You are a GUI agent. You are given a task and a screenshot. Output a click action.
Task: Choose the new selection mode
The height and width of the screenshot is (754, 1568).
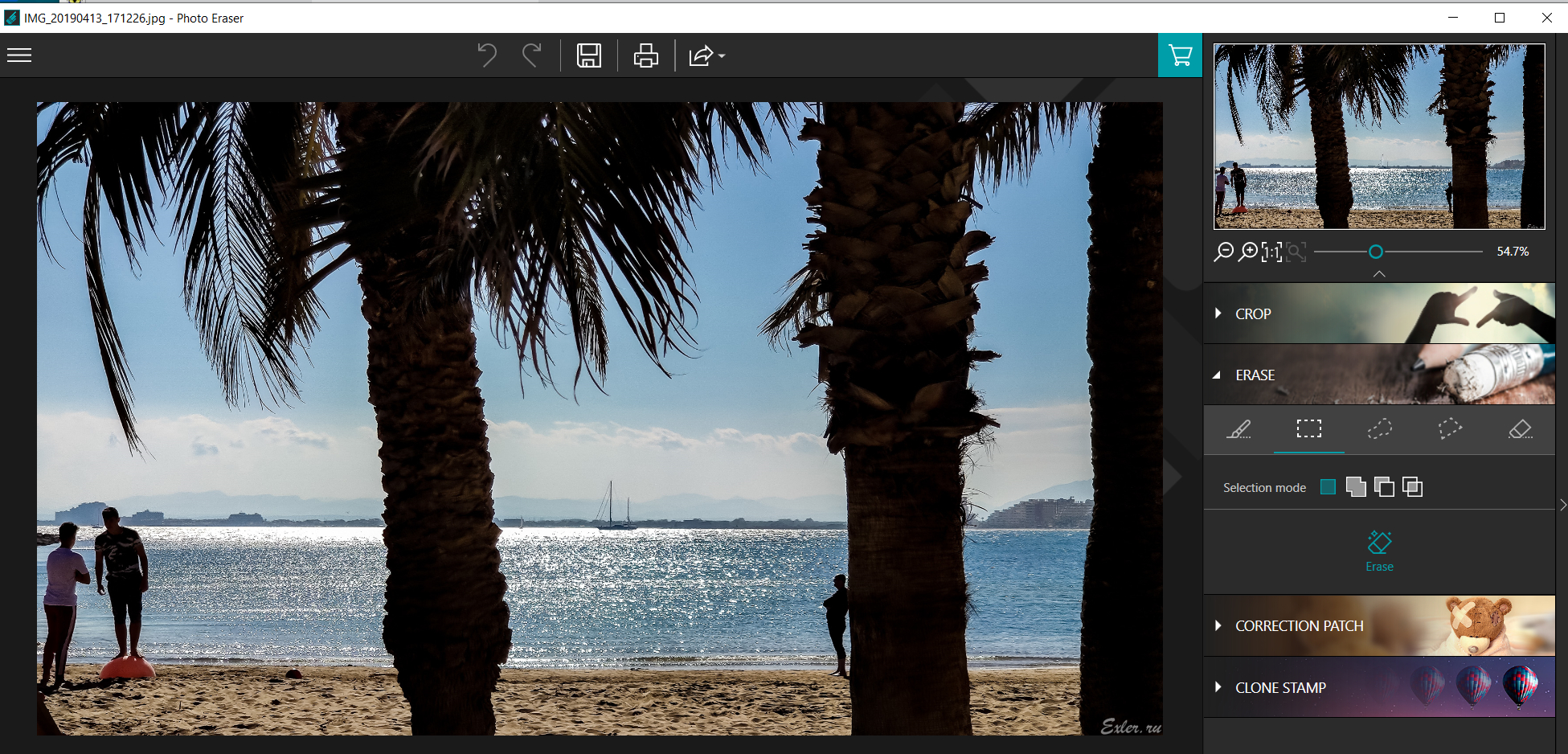tap(1328, 487)
